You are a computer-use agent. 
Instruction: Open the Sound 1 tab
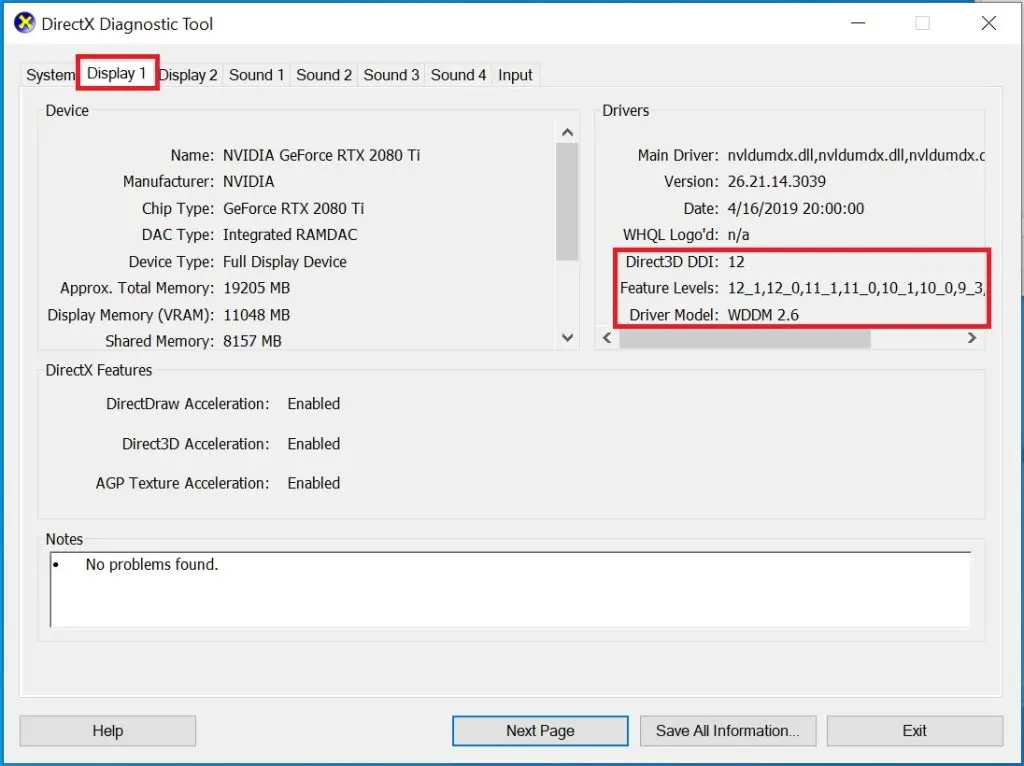coord(256,75)
